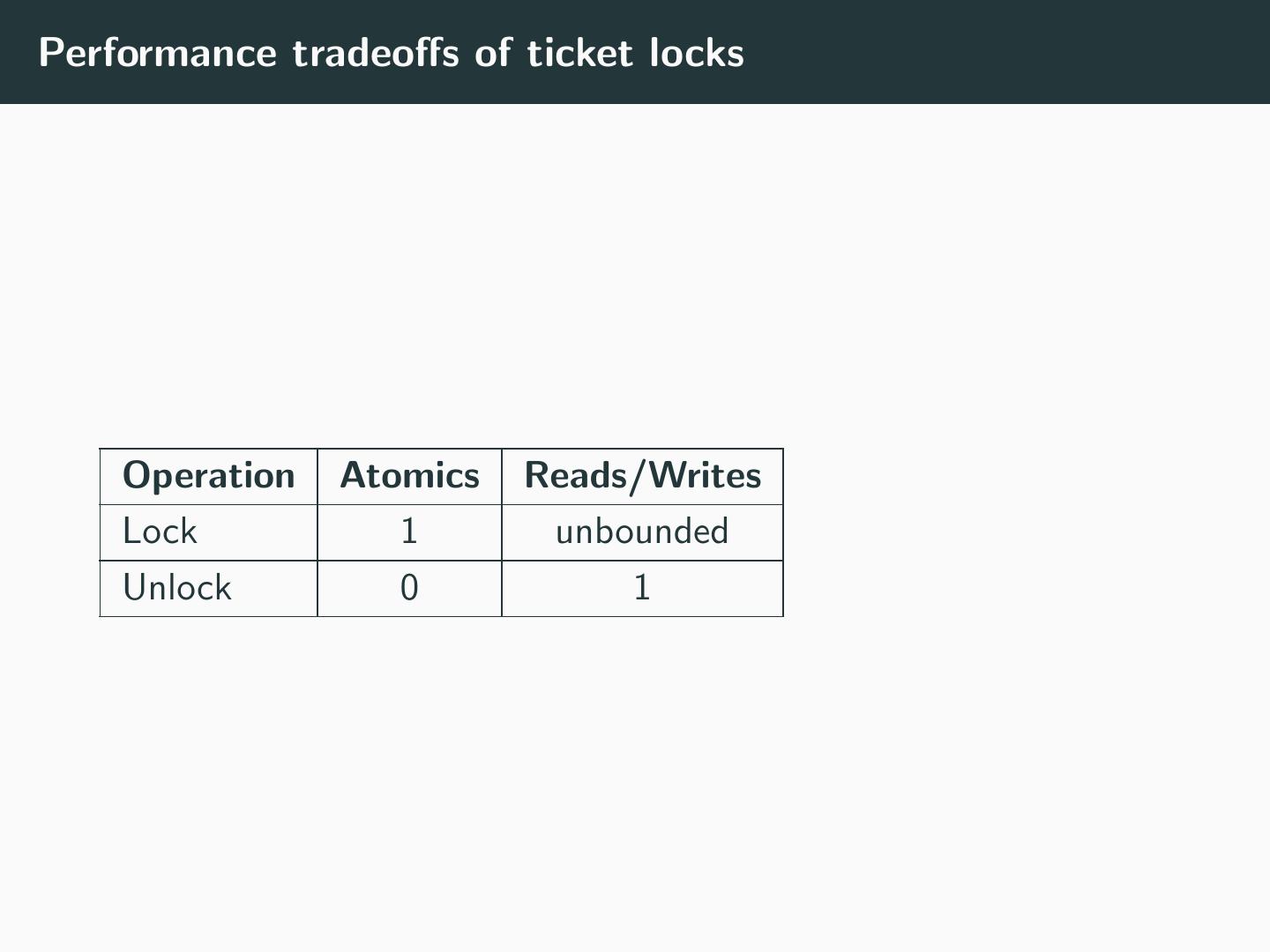This screenshot has width=1270, height=952.
Task: Click the Reads/Writes value for Unlock row
Action: (642, 588)
